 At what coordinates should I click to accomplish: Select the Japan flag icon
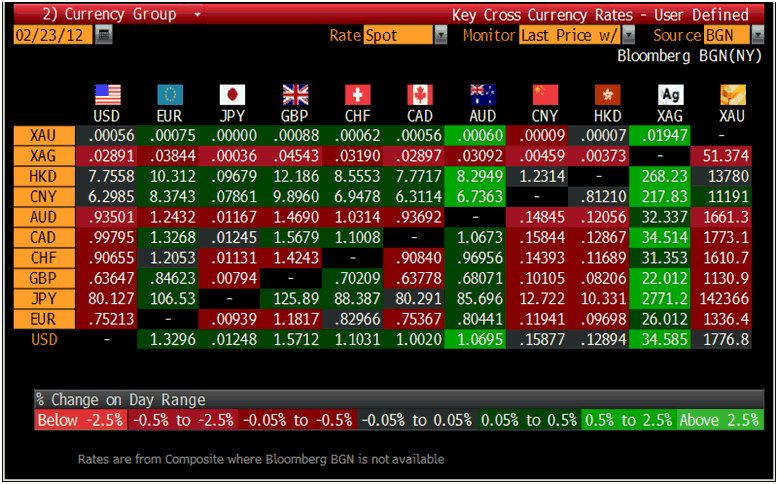(x=232, y=94)
